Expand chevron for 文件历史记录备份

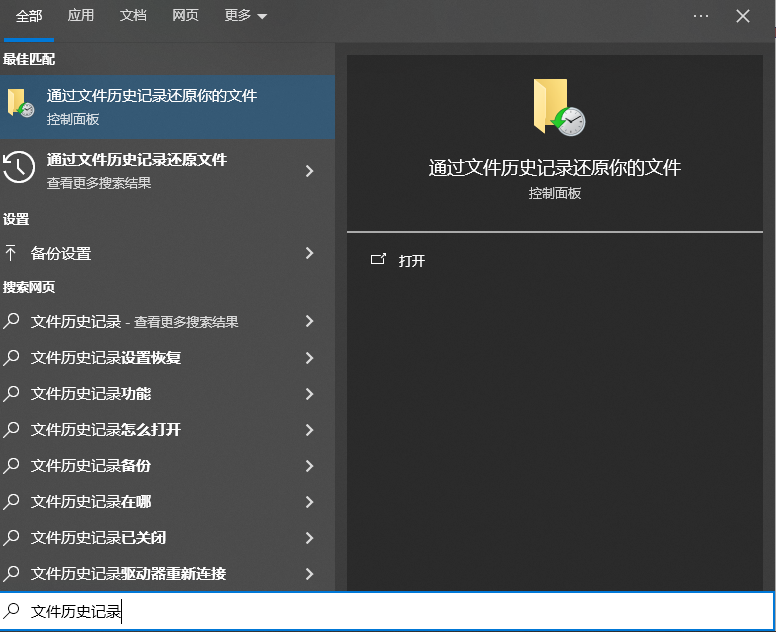click(310, 466)
